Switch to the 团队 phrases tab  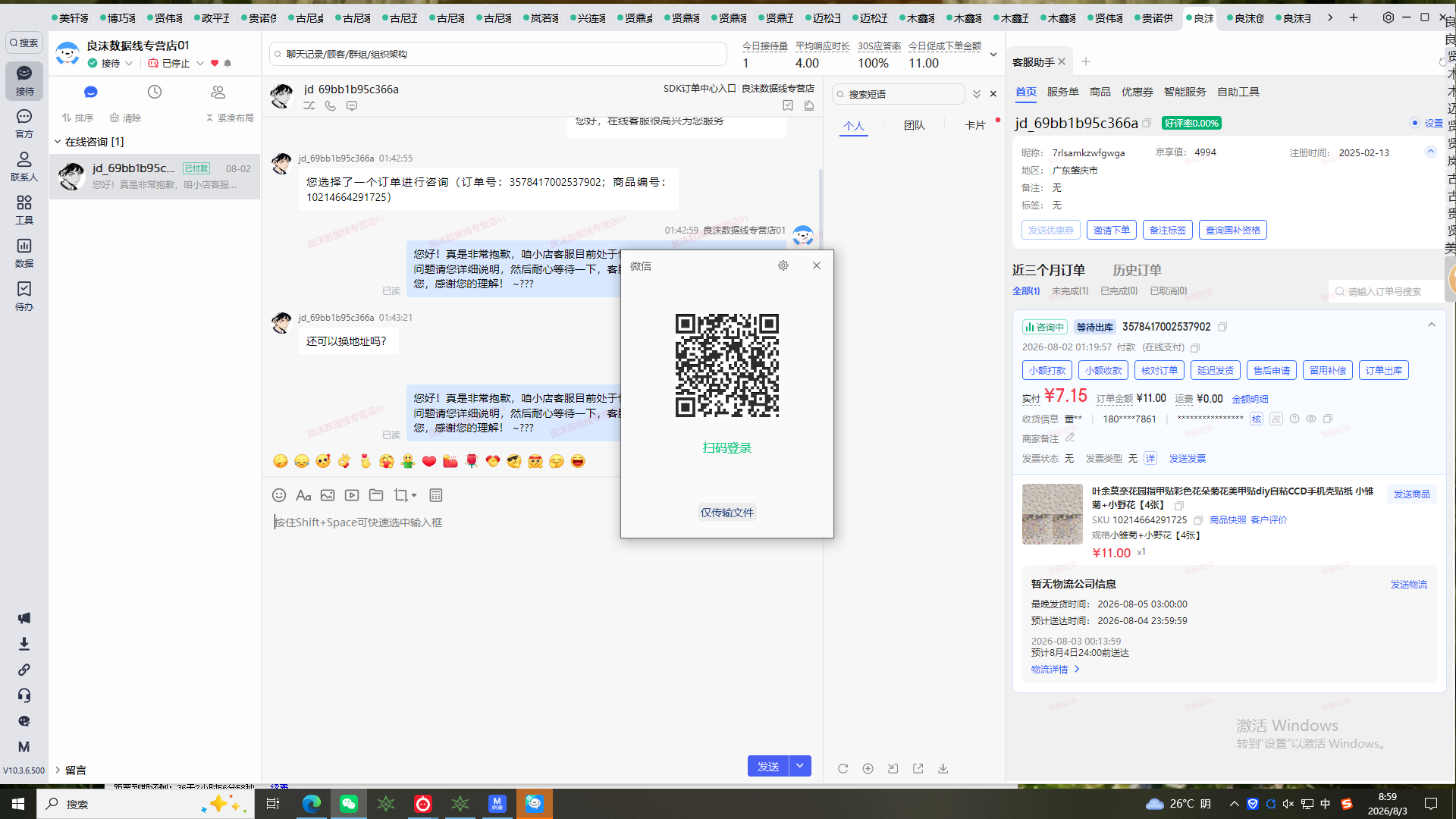coord(914,125)
